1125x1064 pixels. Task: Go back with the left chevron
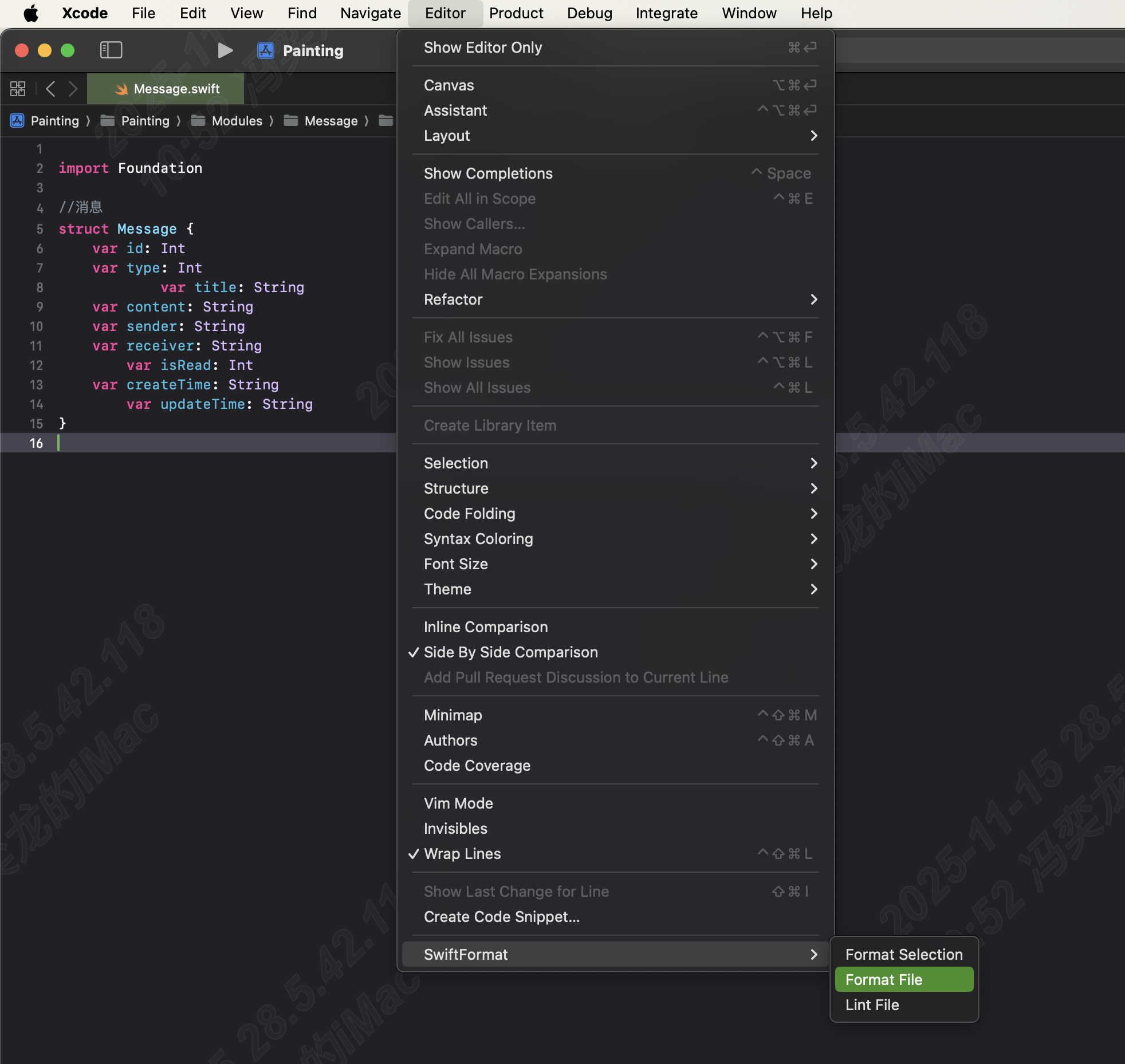click(x=50, y=89)
